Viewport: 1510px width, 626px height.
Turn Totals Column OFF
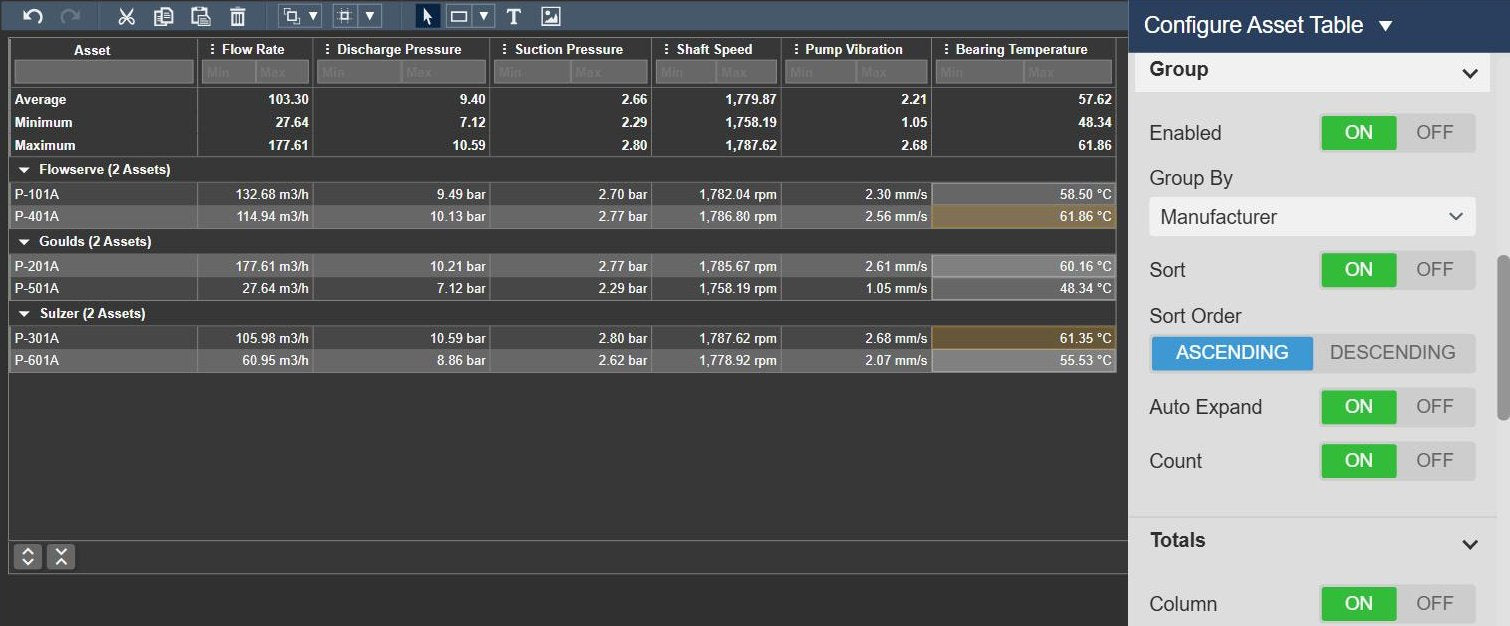[1434, 604]
